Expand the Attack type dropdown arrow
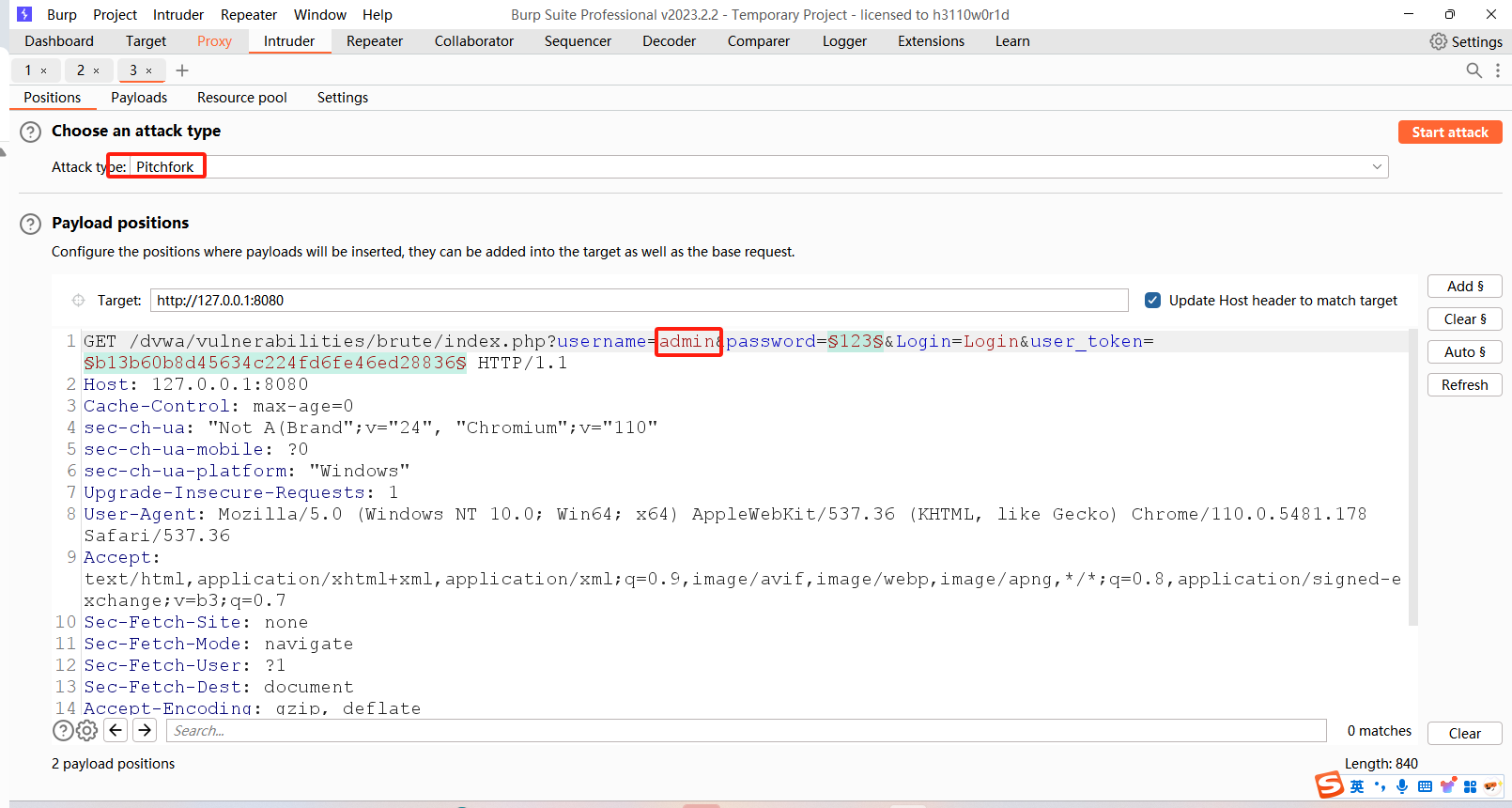The width and height of the screenshot is (1512, 808). [x=1377, y=167]
